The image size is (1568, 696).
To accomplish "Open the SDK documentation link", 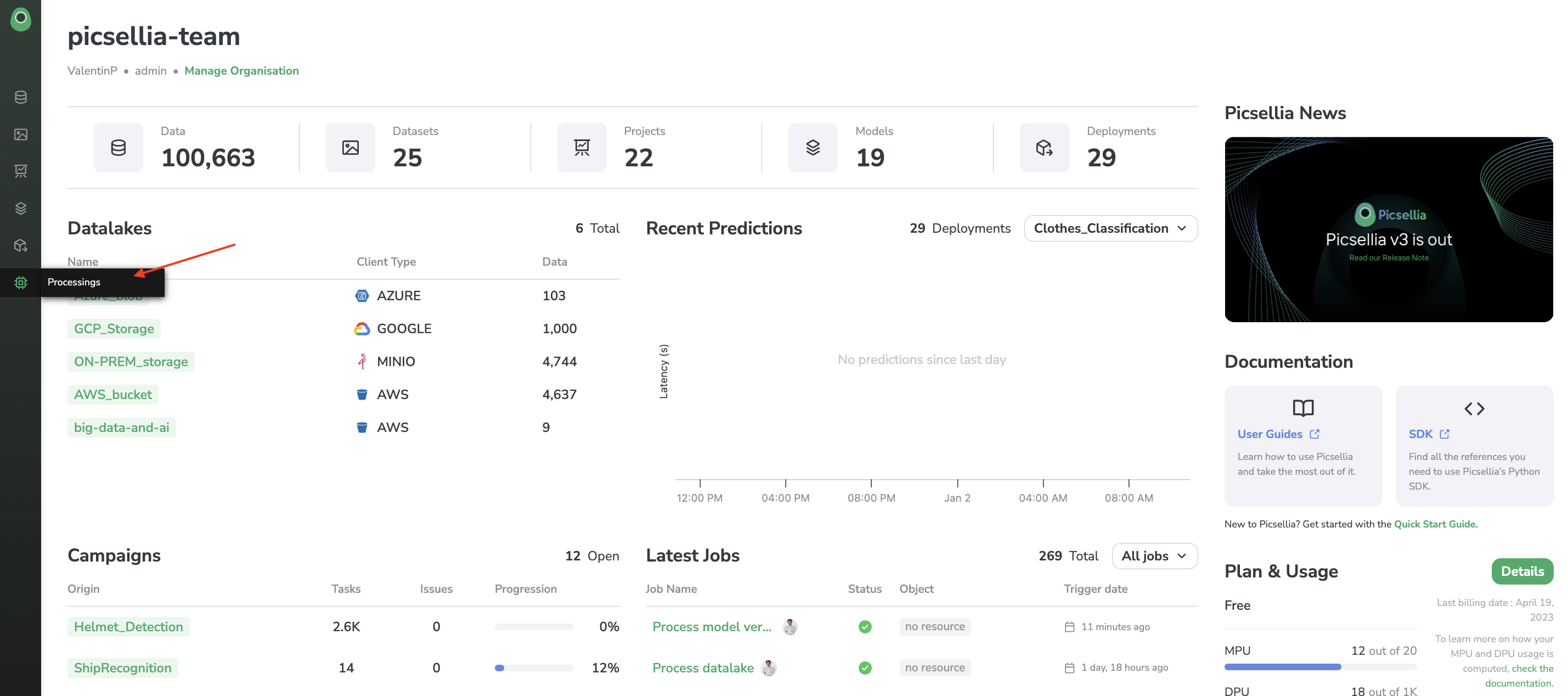I will click(x=1420, y=434).
